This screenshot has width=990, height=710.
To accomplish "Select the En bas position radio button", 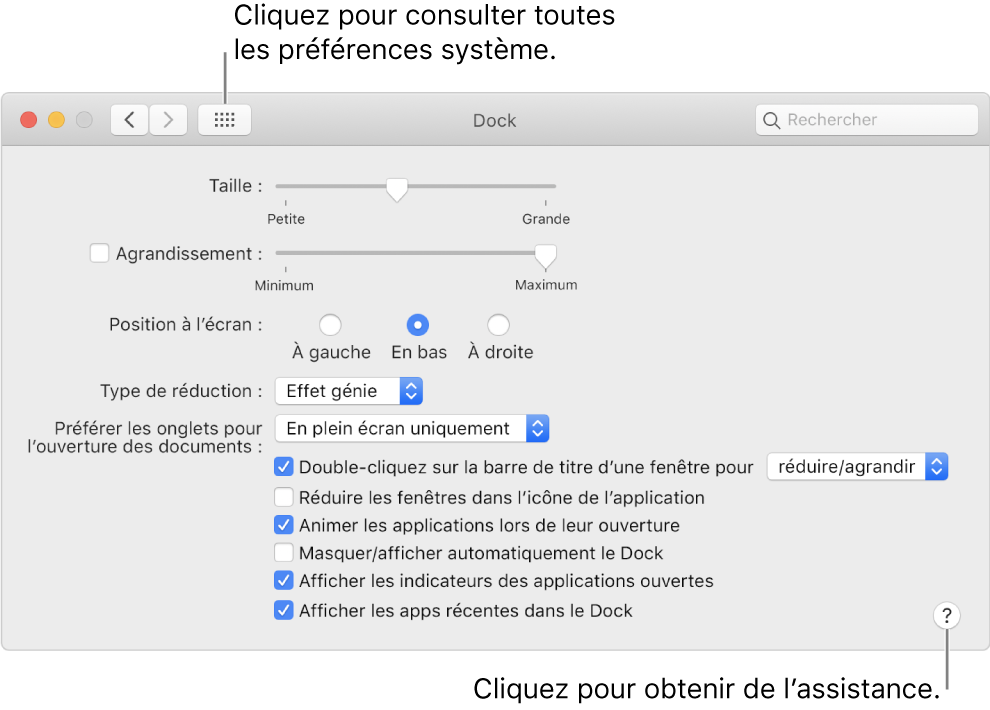I will pos(417,325).
